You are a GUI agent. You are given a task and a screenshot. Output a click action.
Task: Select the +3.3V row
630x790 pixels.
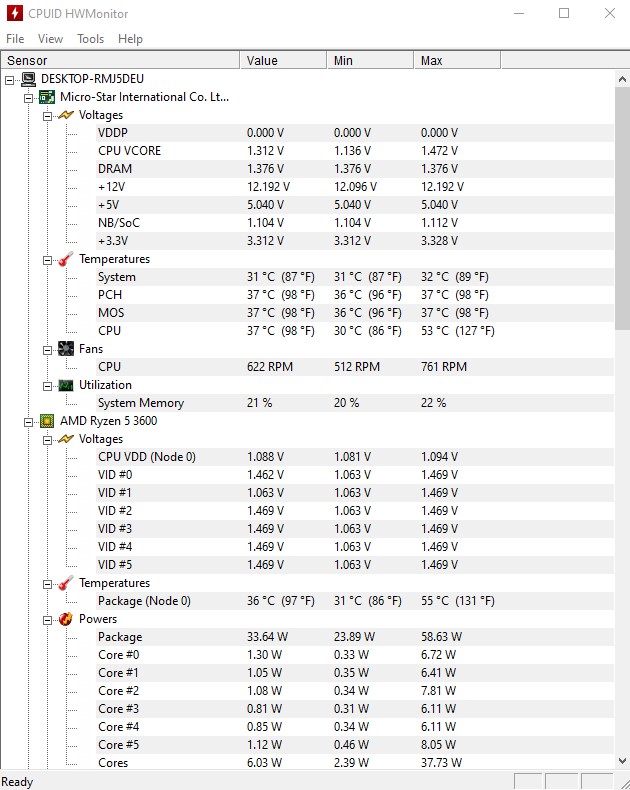(x=355, y=241)
